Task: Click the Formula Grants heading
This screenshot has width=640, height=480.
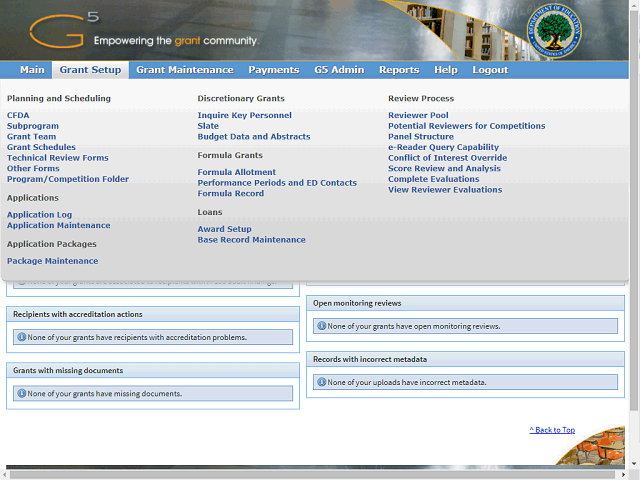Action: coord(230,155)
